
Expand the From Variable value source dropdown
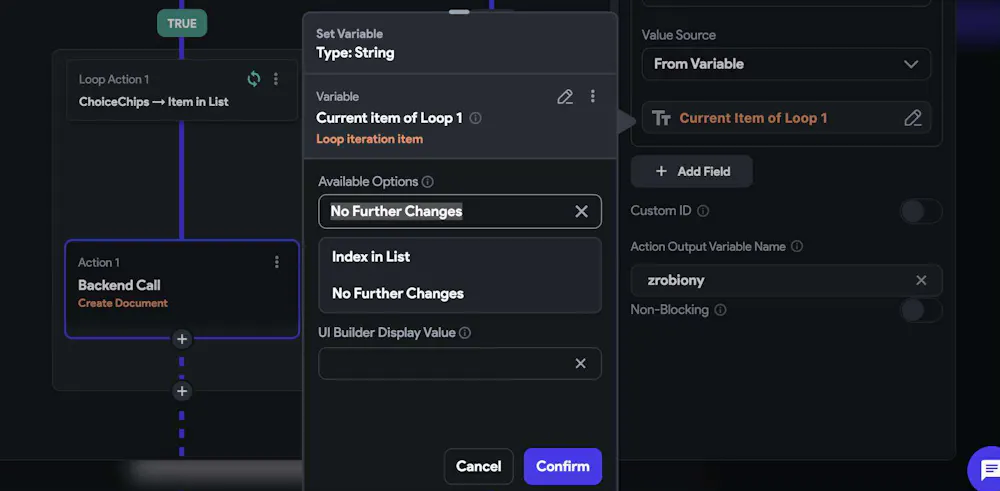786,64
